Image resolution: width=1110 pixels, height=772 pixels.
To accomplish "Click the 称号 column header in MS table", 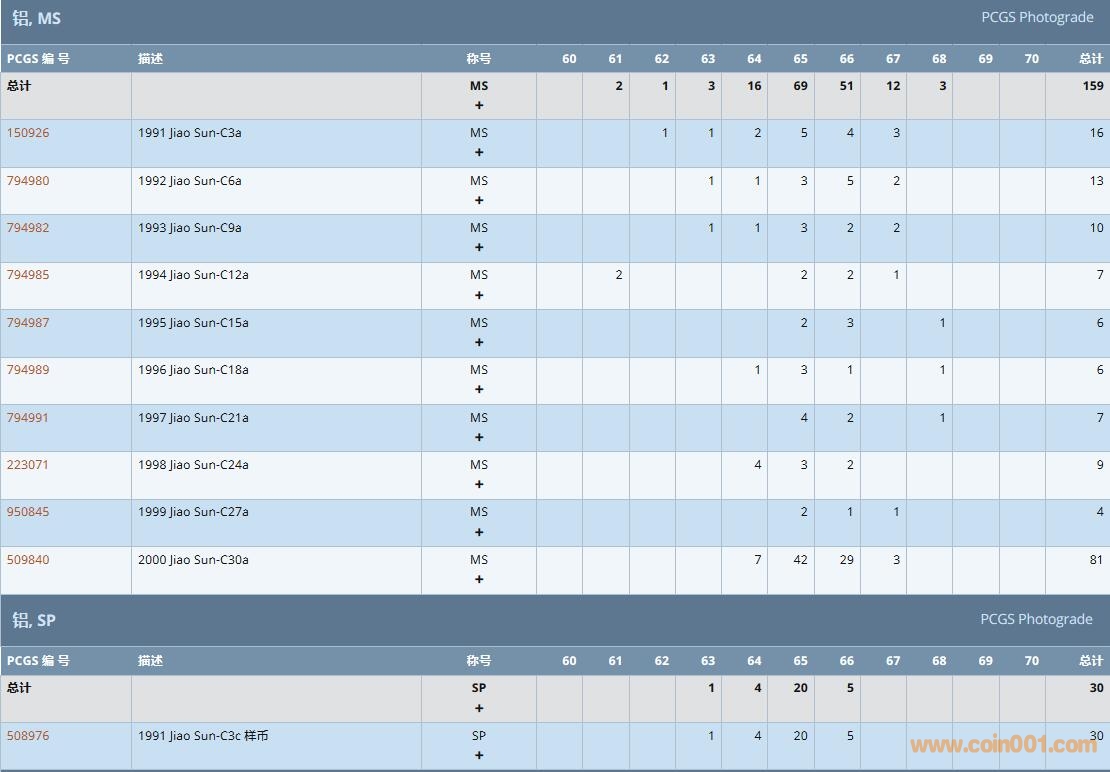I will (479, 59).
